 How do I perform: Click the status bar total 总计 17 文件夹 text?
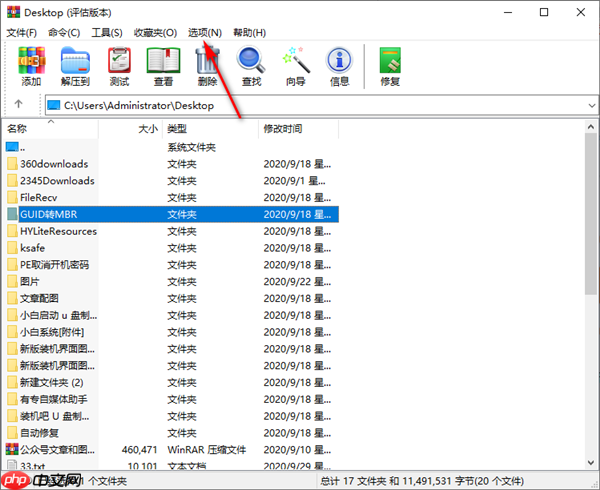[422, 480]
